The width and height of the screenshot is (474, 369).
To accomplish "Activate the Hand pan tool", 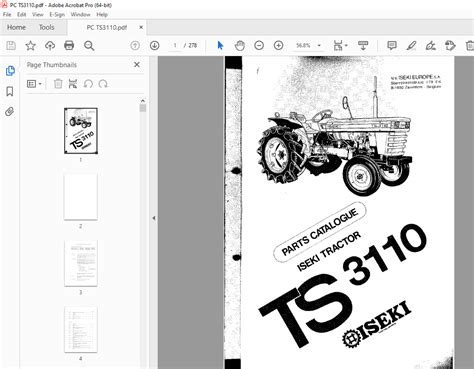I will 240,45.
